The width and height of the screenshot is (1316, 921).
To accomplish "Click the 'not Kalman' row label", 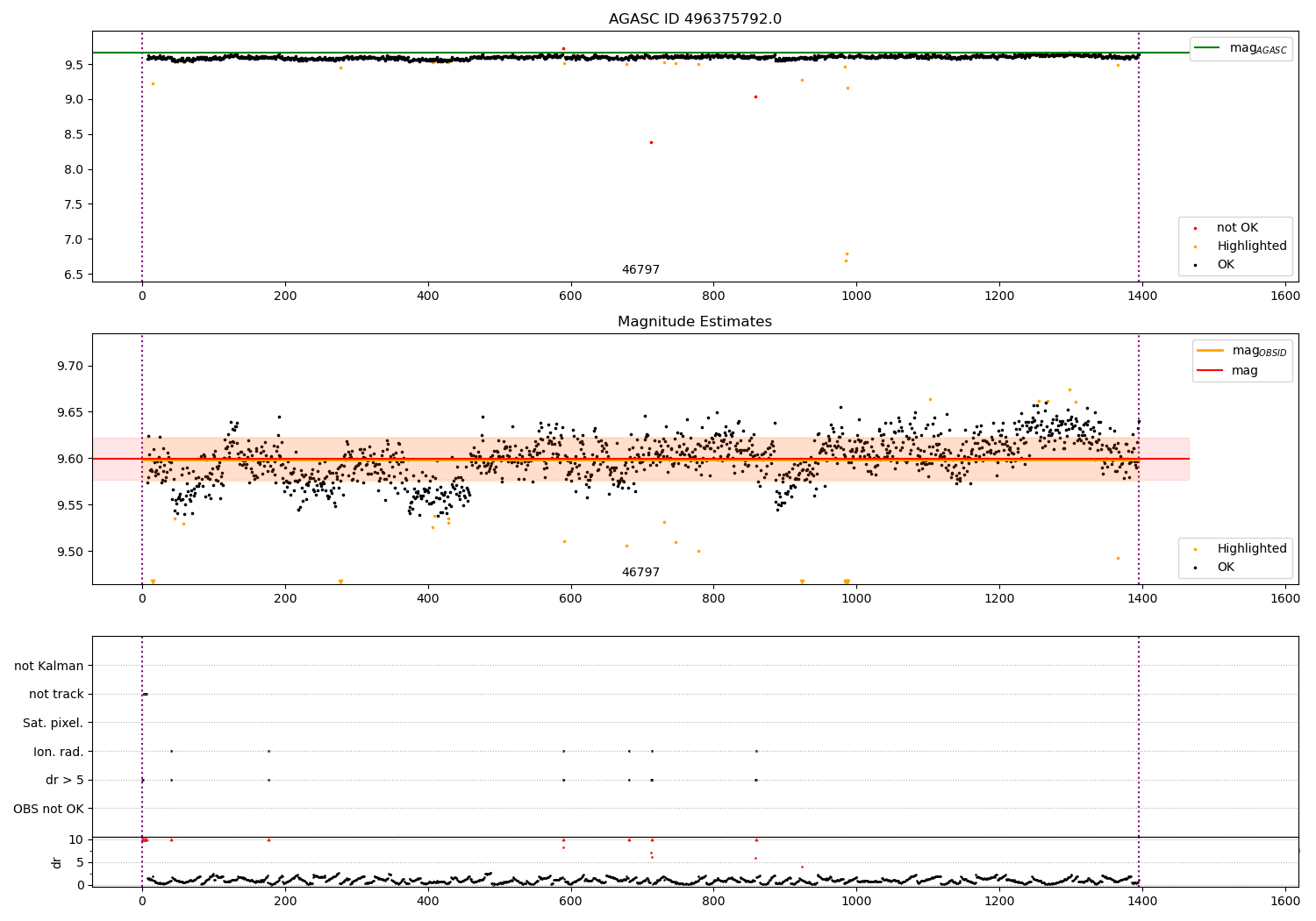I will click(x=49, y=666).
